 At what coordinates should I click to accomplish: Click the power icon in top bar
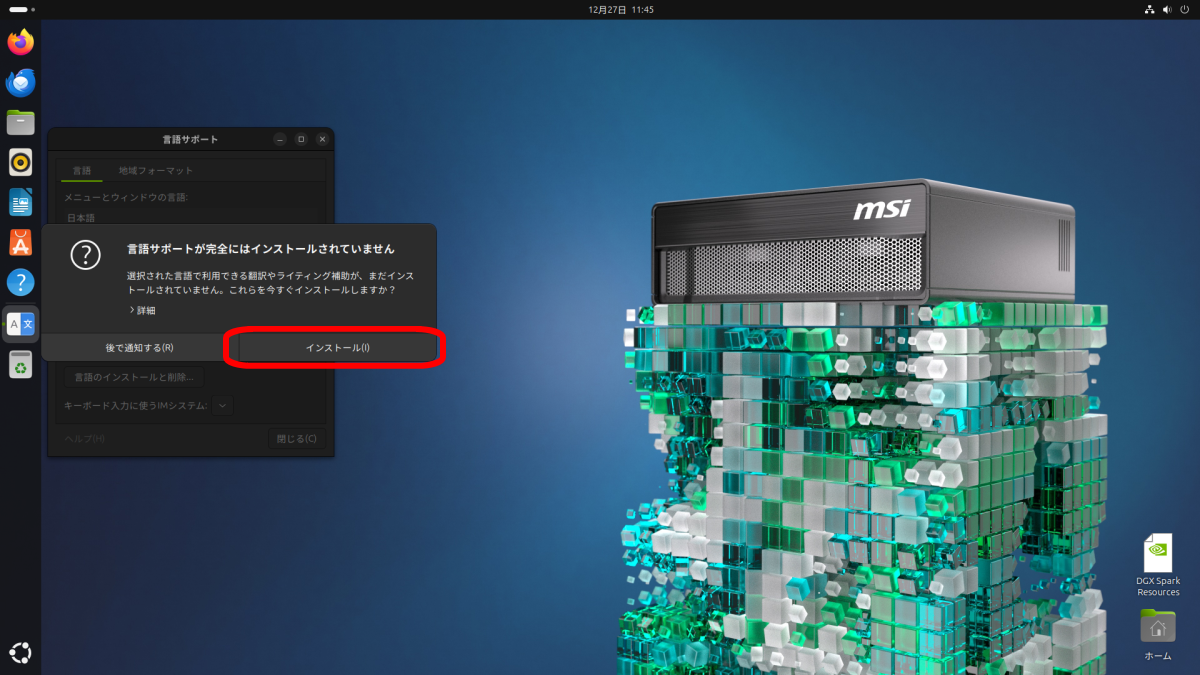pos(1184,9)
